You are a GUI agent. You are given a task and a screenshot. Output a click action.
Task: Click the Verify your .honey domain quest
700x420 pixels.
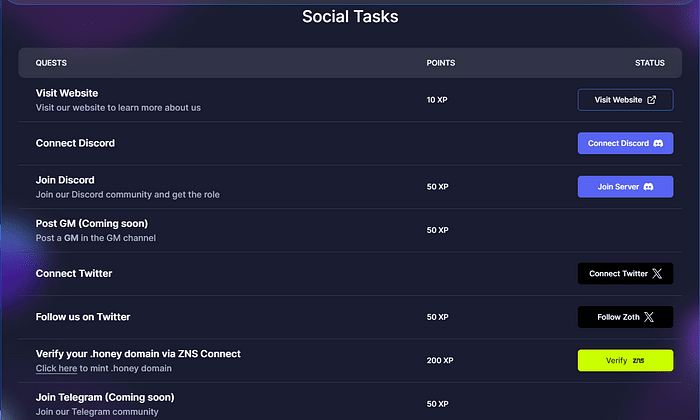pos(138,353)
